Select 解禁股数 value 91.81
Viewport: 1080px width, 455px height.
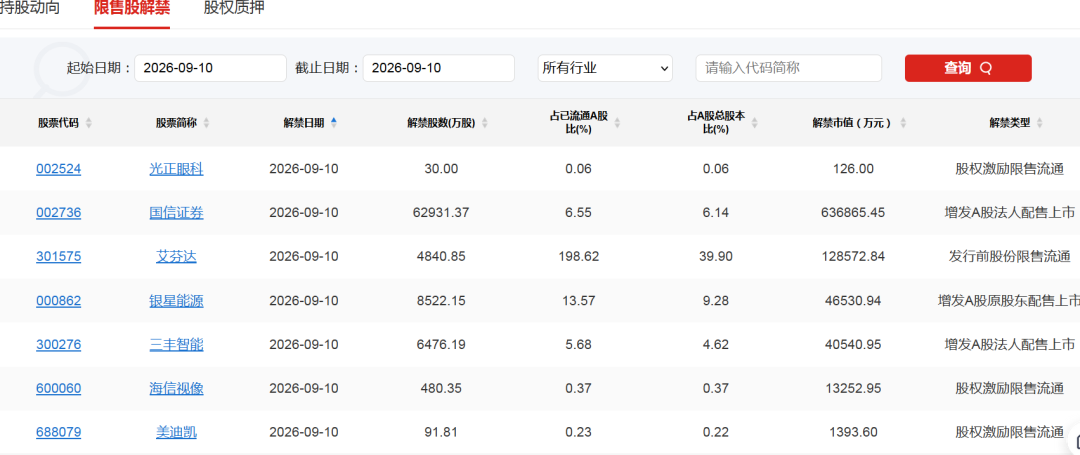[441, 433]
